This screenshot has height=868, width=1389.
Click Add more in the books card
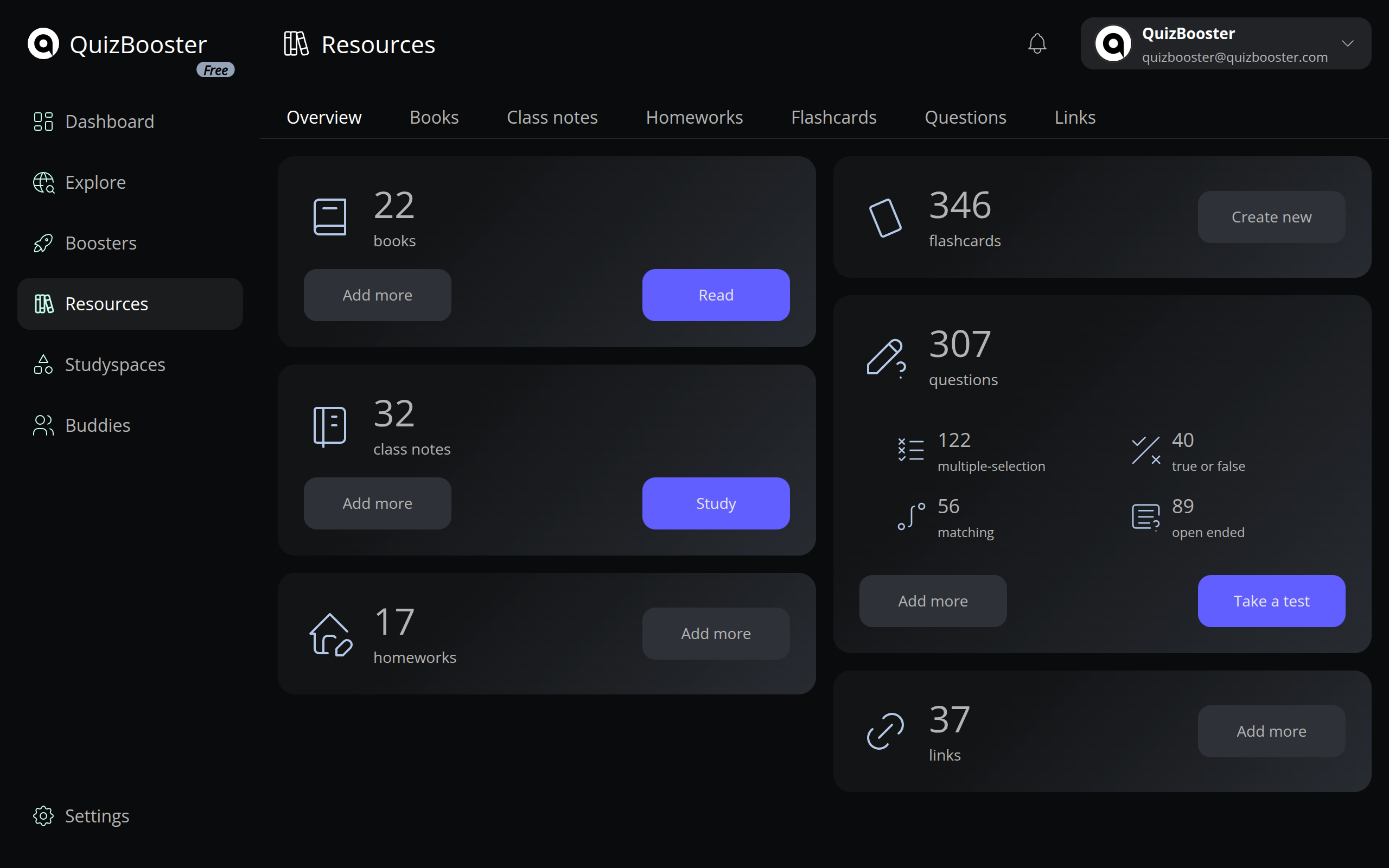[x=378, y=295]
